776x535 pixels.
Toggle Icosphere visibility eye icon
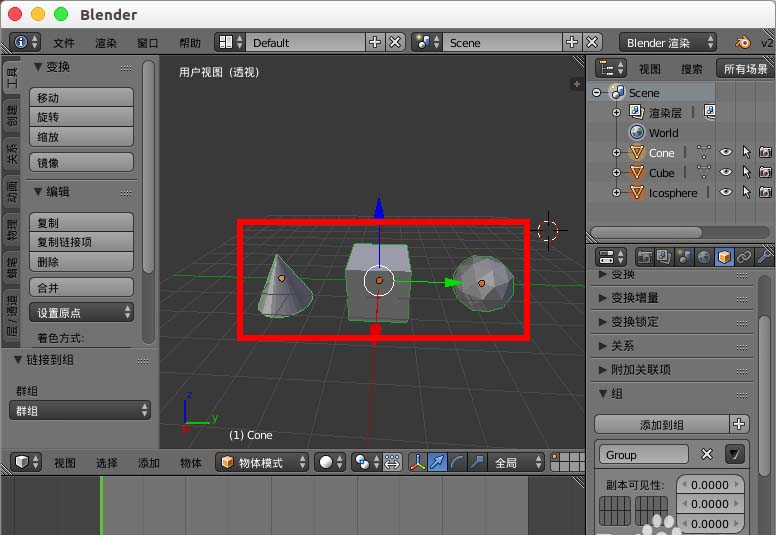point(726,192)
